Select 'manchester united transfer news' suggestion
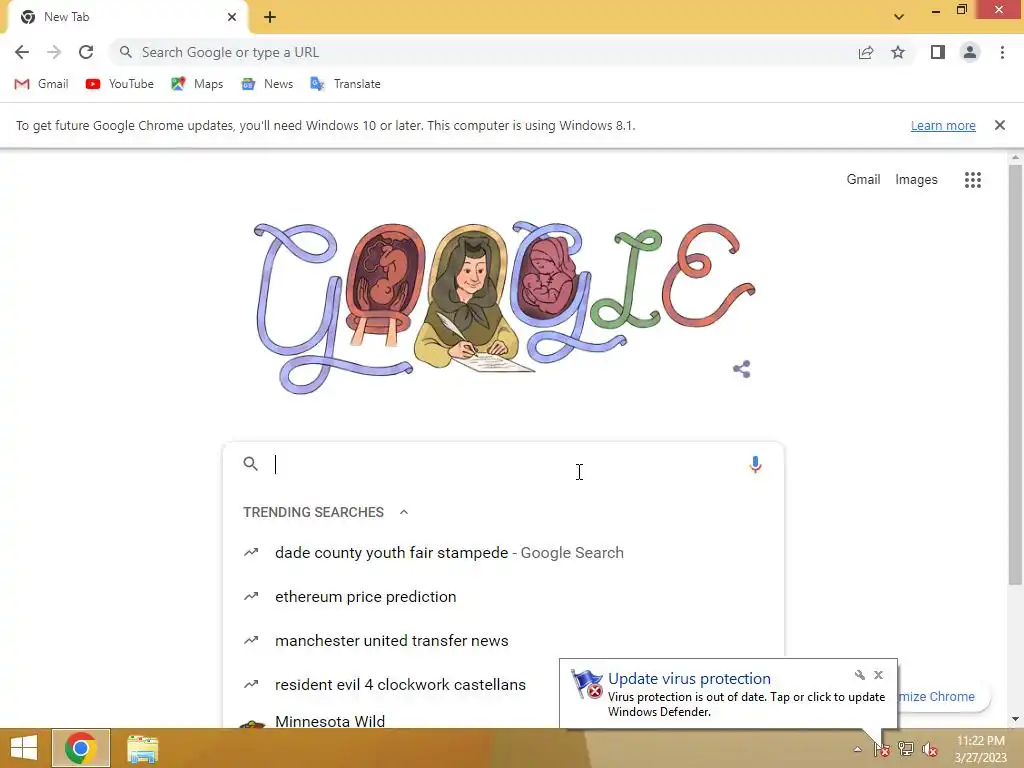The image size is (1024, 768). 503,640
